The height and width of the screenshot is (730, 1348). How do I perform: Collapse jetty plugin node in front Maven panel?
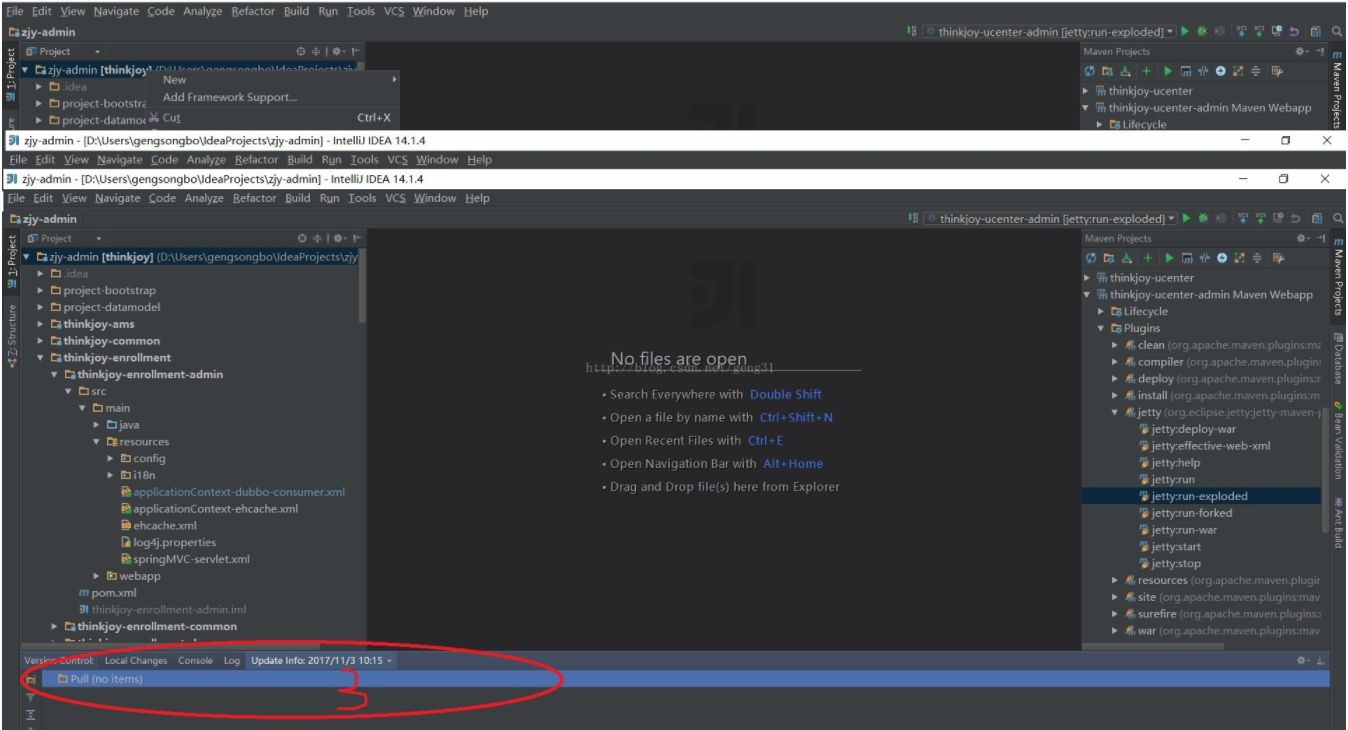pyautogui.click(x=1115, y=412)
